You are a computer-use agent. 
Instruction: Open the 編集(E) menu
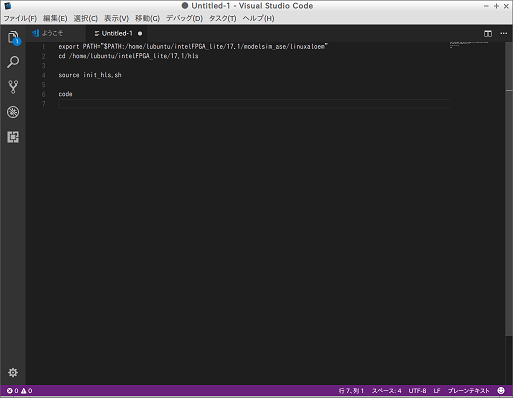[55, 18]
